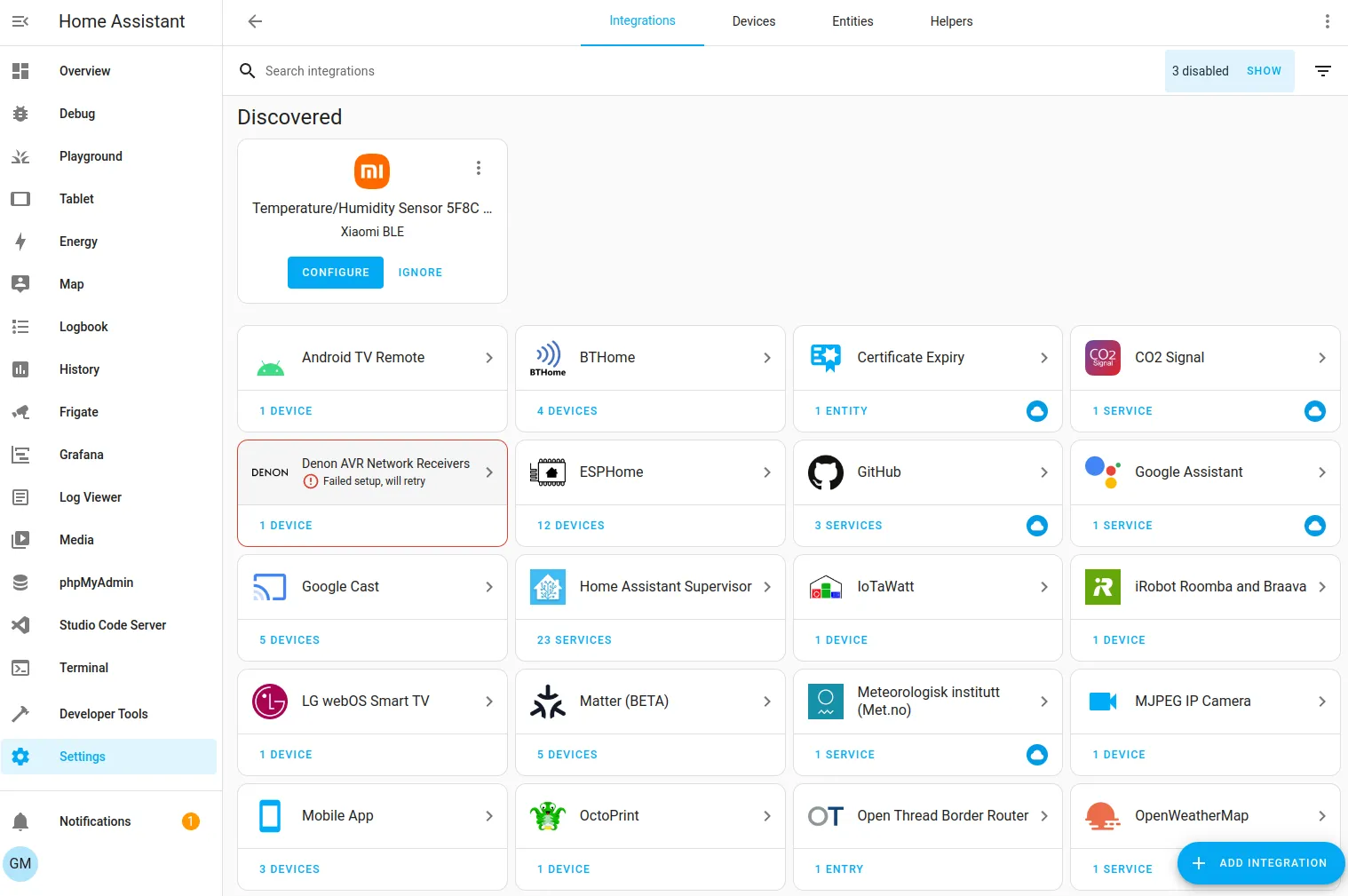Show the 3 disabled integrations
Image resolution: width=1348 pixels, height=896 pixels.
tap(1264, 70)
